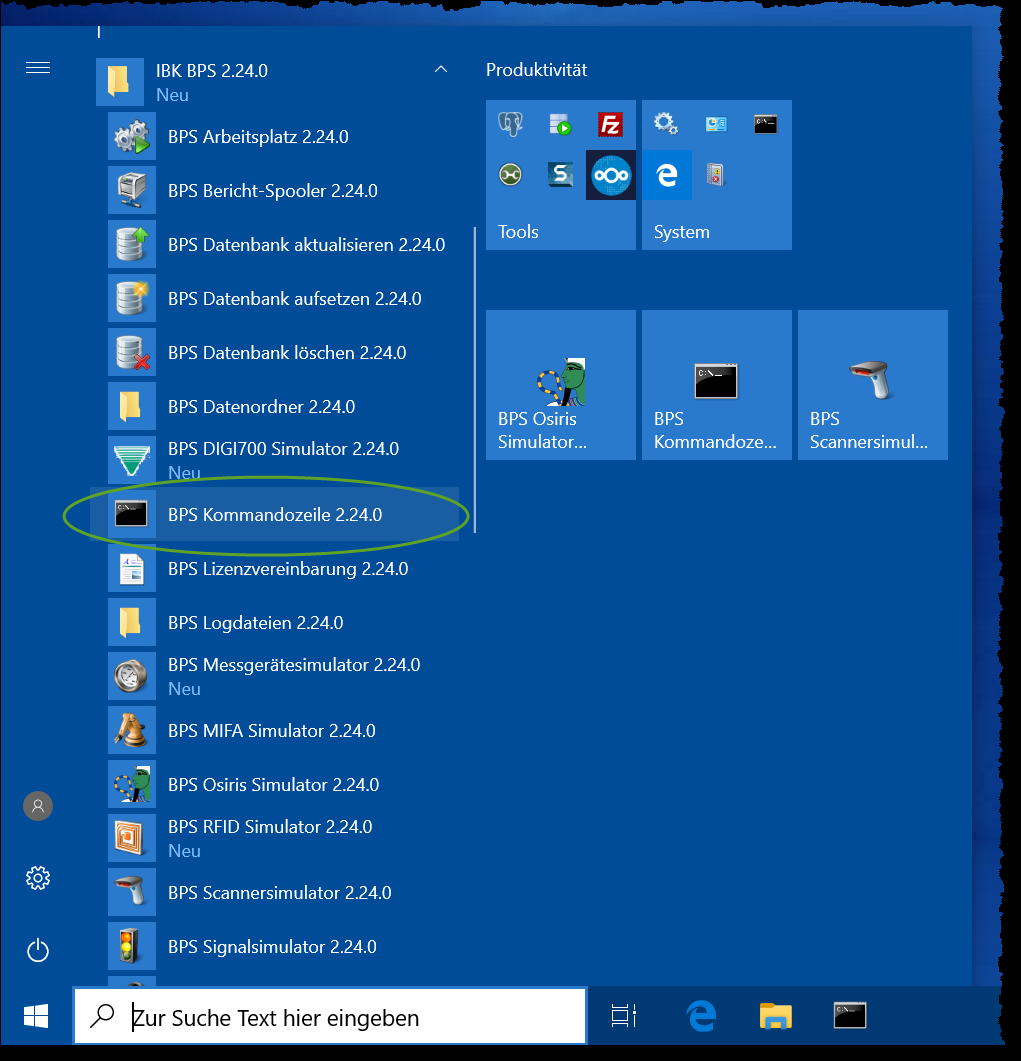Open BPS Messgerätesimulator 2.24.0
Screen dimensions: 1021x1061
[x=293, y=665]
